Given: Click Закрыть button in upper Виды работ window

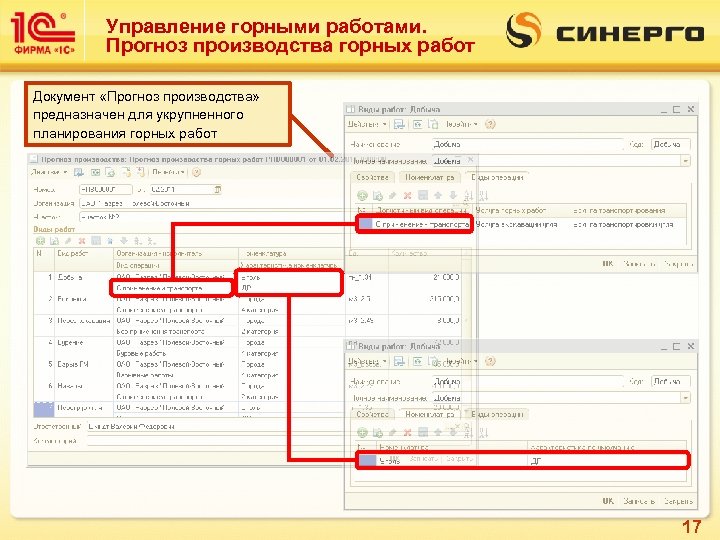Looking at the screenshot, I should point(678,264).
